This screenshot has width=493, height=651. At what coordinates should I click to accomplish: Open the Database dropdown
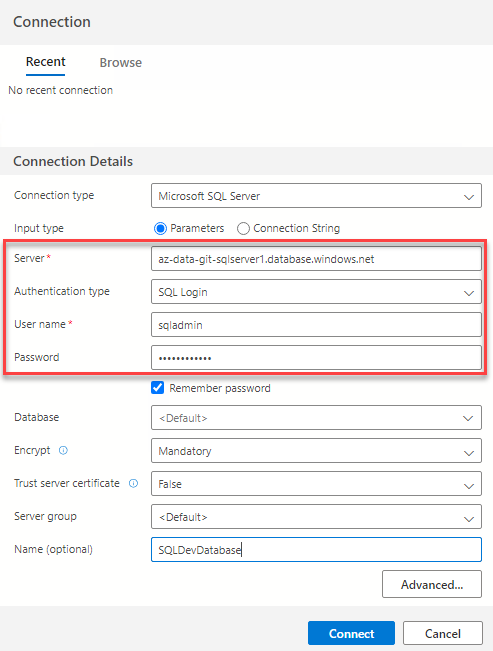click(316, 418)
